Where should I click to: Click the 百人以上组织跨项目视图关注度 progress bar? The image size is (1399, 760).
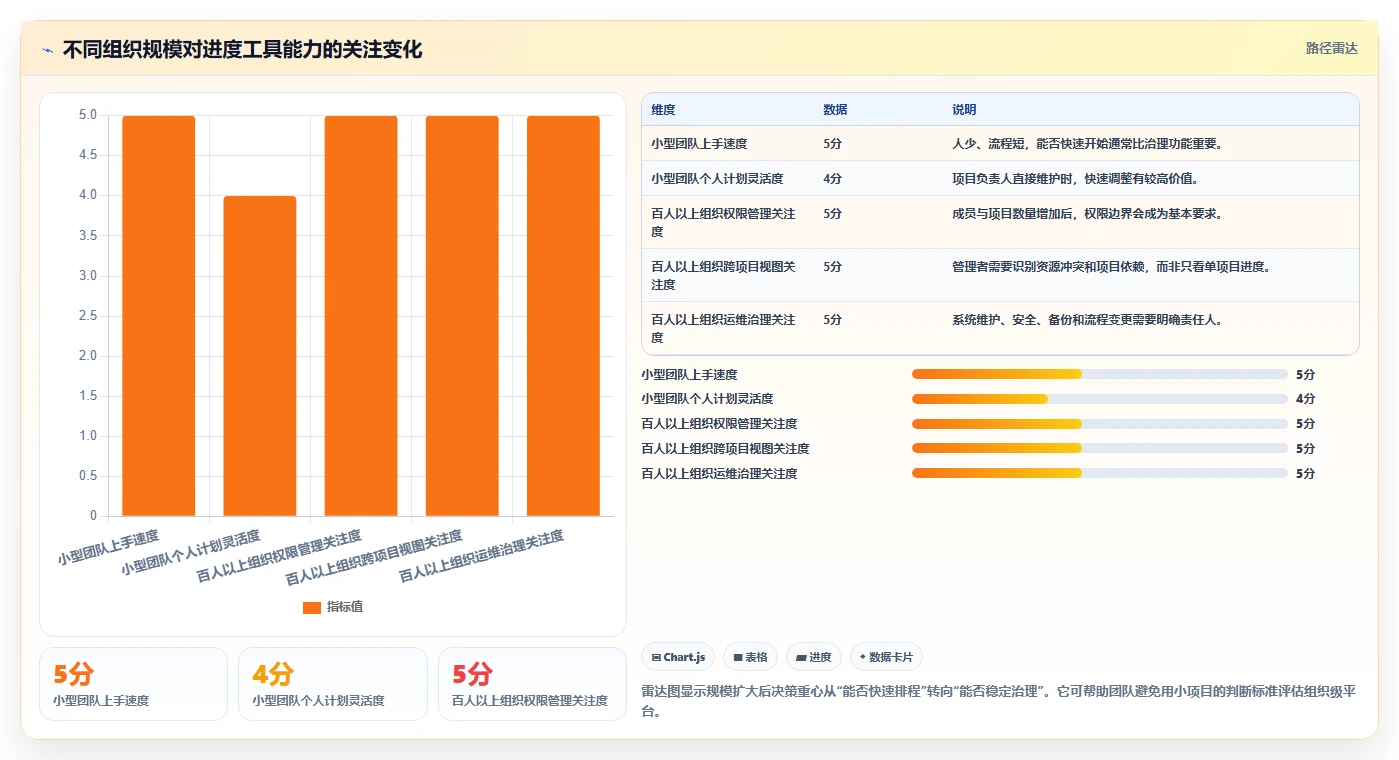pos(1099,448)
